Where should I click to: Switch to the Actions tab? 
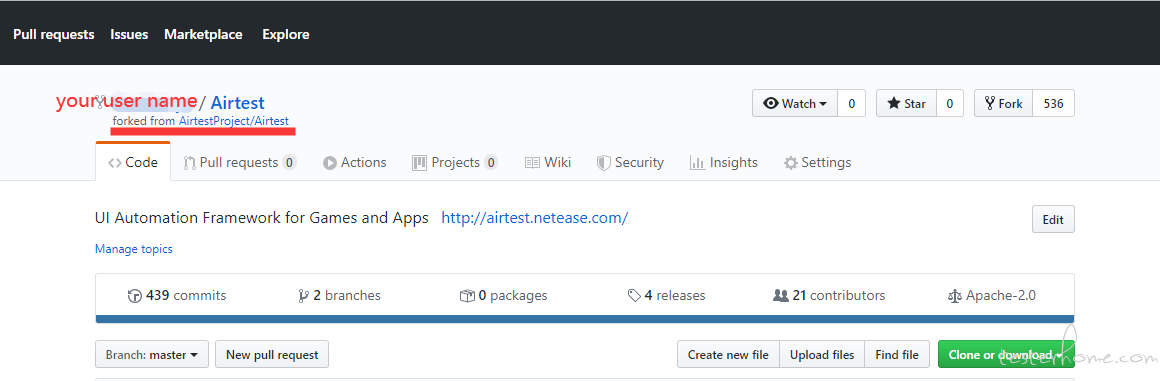point(354,163)
